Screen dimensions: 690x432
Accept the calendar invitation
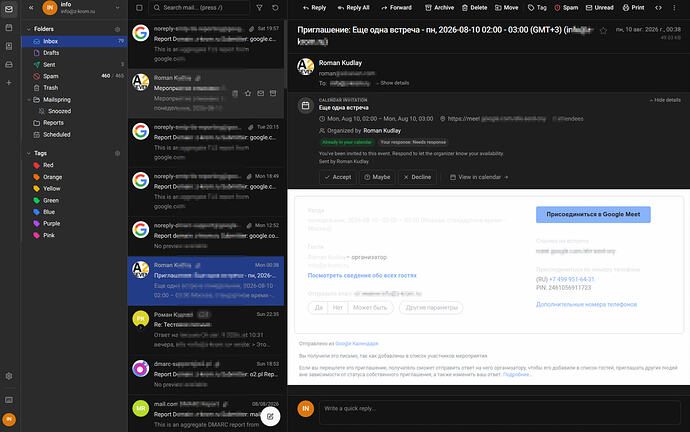(x=338, y=177)
